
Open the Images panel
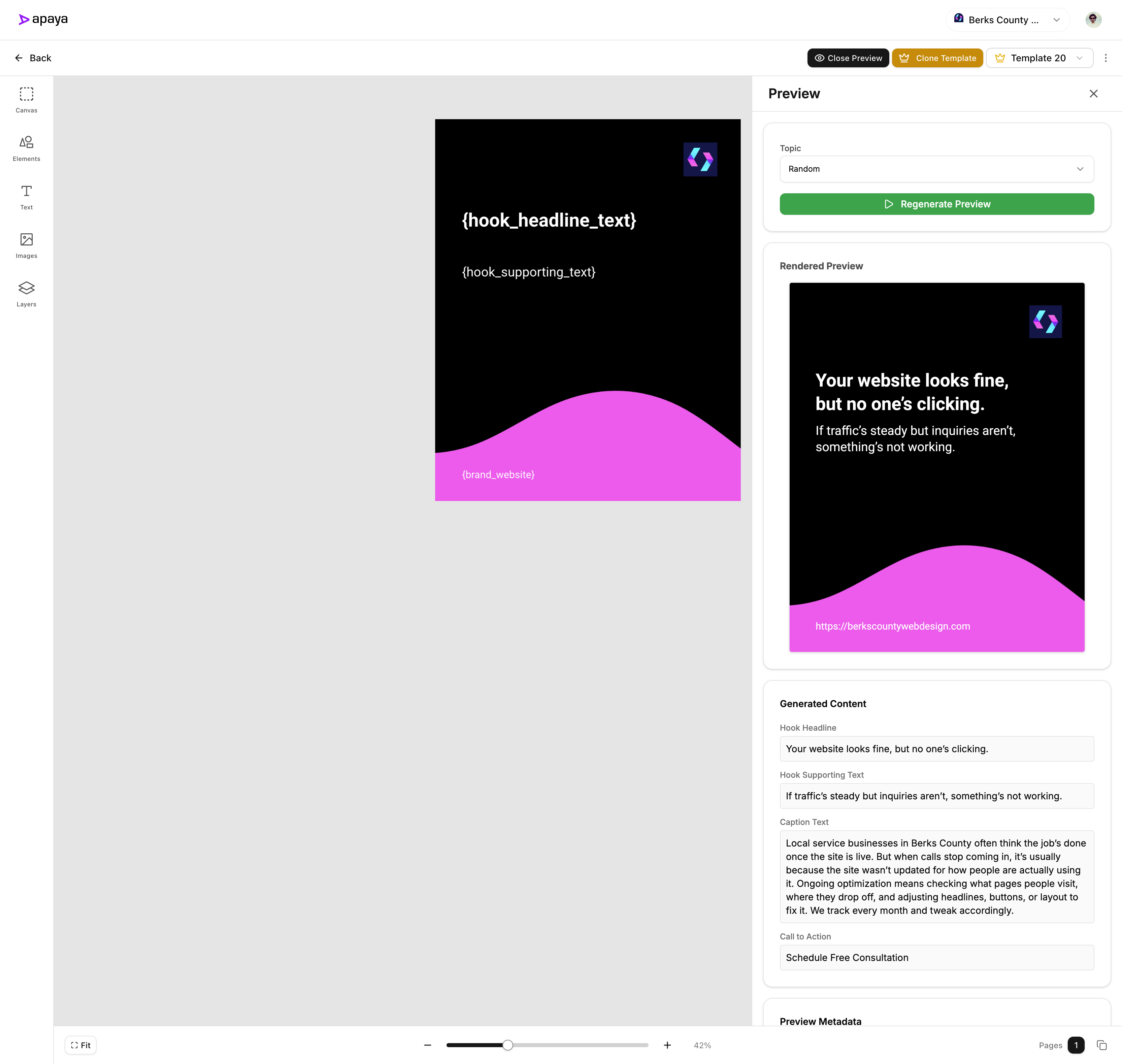26,245
